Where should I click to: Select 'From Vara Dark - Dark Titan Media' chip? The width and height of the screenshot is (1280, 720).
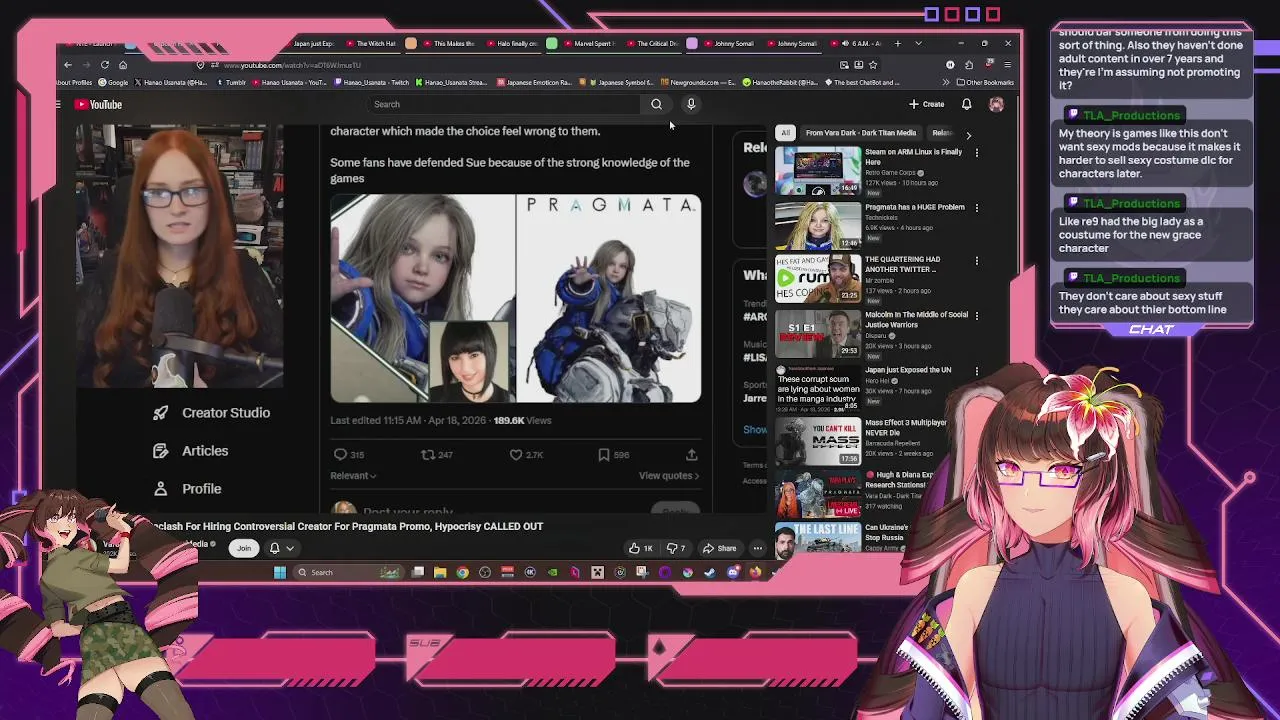pyautogui.click(x=860, y=133)
